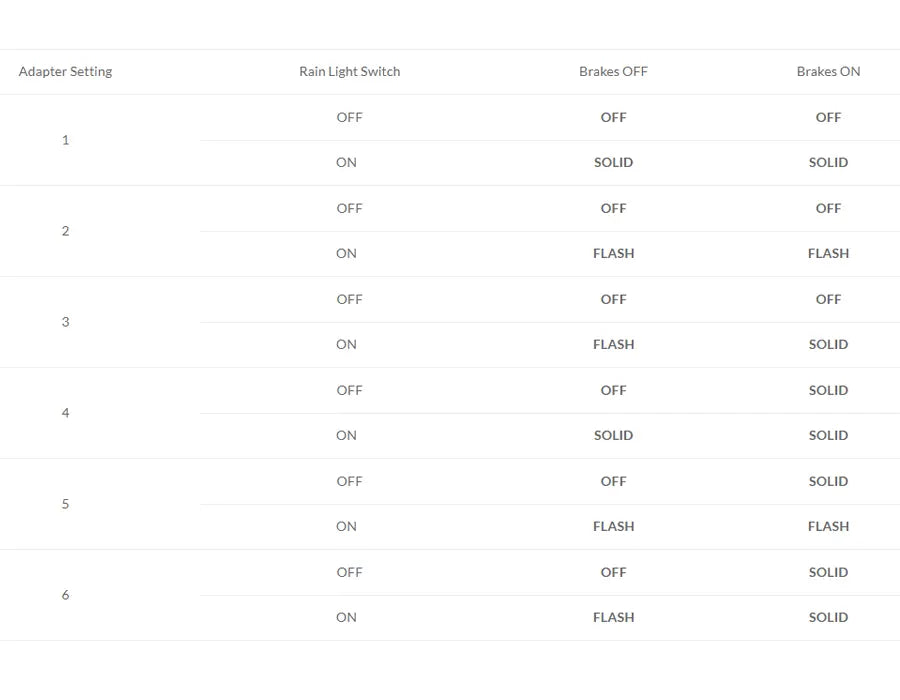Viewport: 900px width, 700px height.
Task: Select adapter setting number 3
Action: point(65,322)
